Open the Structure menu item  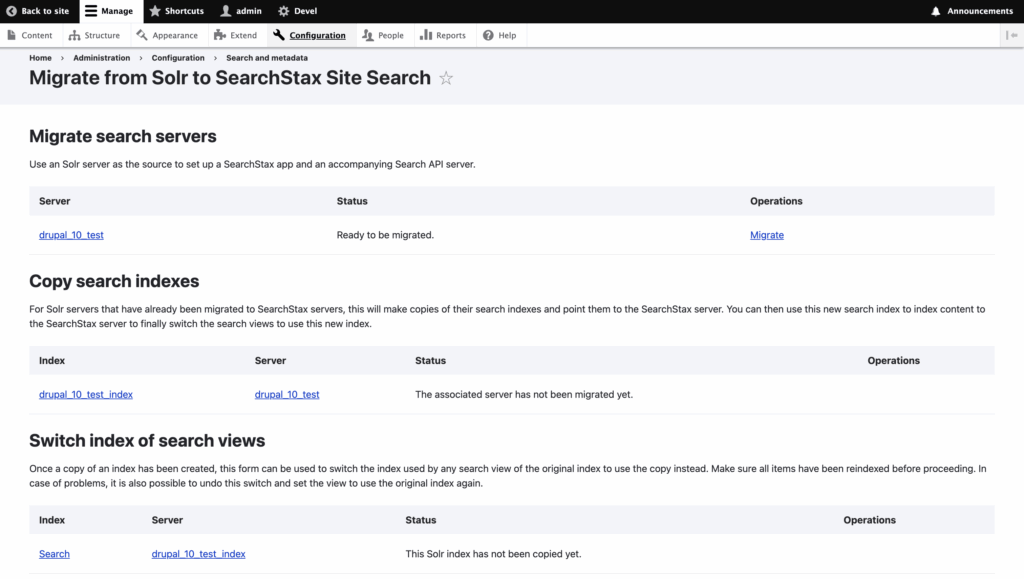pos(95,35)
